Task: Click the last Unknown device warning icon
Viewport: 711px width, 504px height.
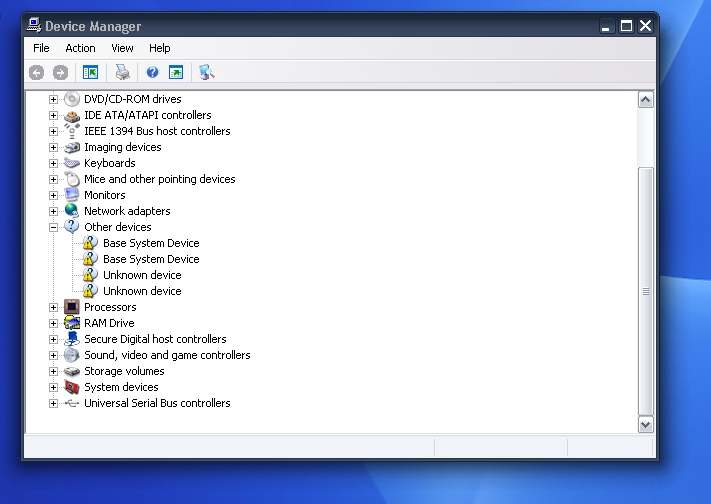Action: coord(90,291)
